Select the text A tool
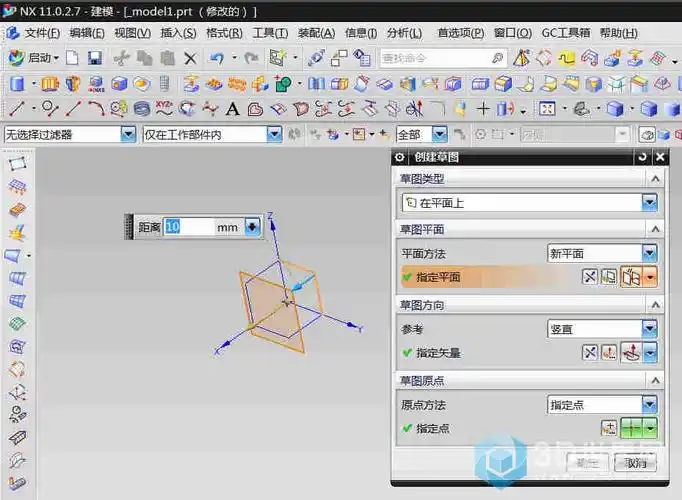The height and width of the screenshot is (500, 682). 232,109
